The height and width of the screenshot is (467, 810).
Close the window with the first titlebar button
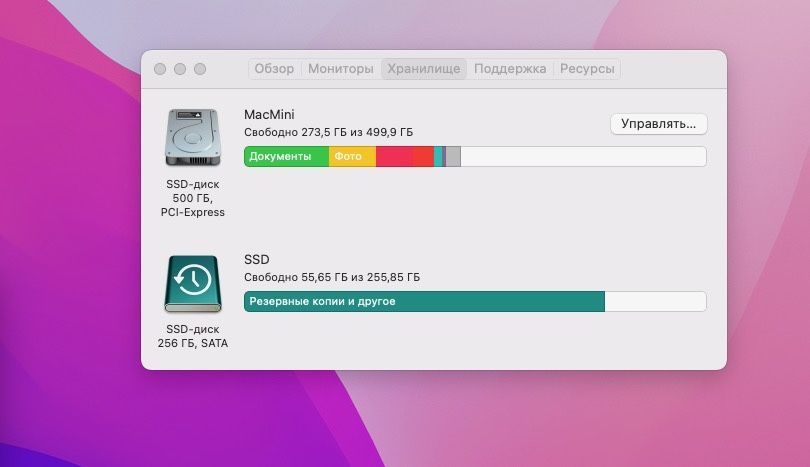click(160, 69)
